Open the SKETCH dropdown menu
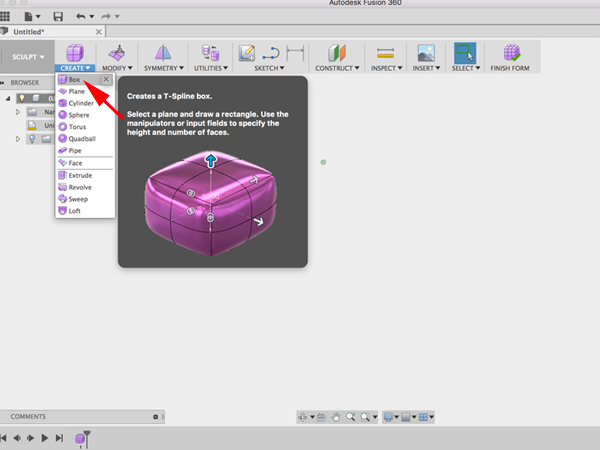600x450 pixels. point(269,68)
